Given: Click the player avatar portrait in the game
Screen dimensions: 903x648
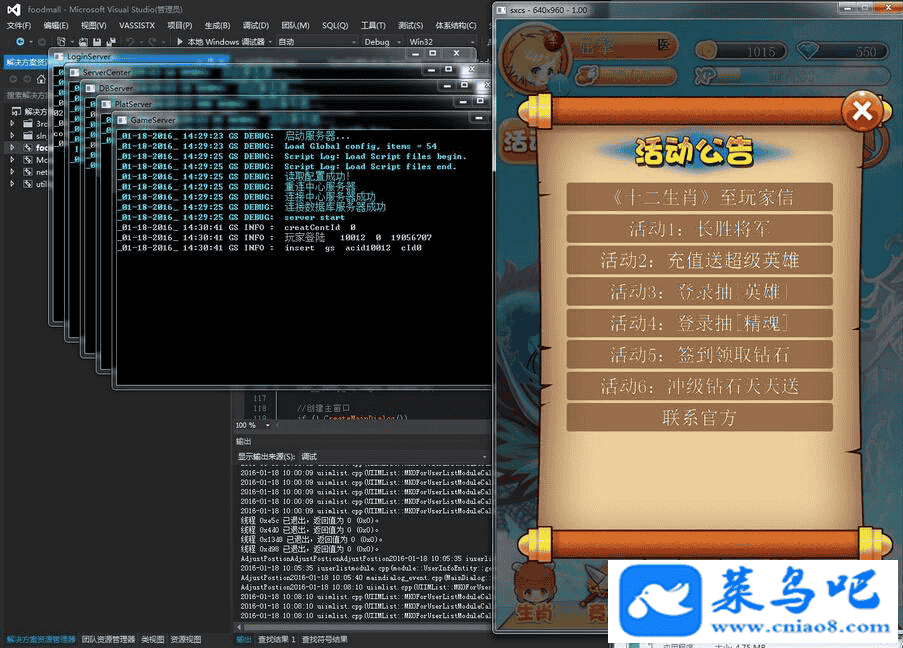Looking at the screenshot, I should [x=529, y=56].
